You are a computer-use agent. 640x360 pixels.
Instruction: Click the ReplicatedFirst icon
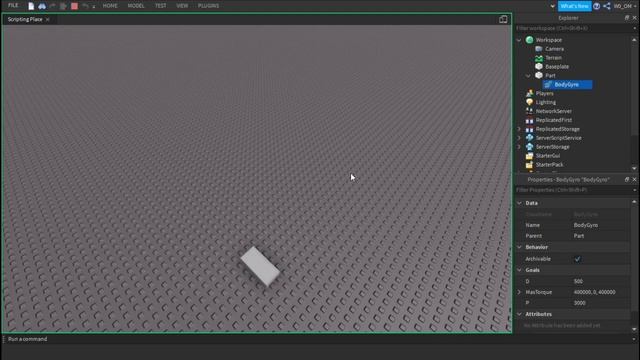coord(529,120)
